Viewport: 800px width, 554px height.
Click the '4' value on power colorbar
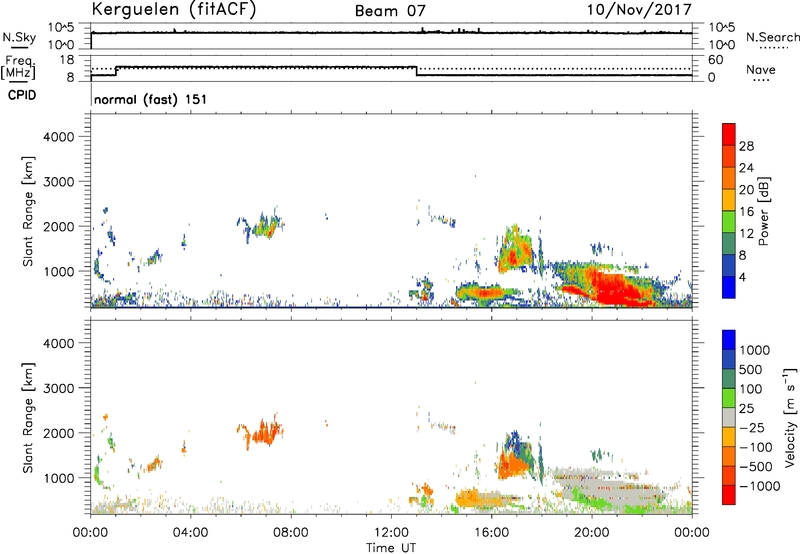742,277
